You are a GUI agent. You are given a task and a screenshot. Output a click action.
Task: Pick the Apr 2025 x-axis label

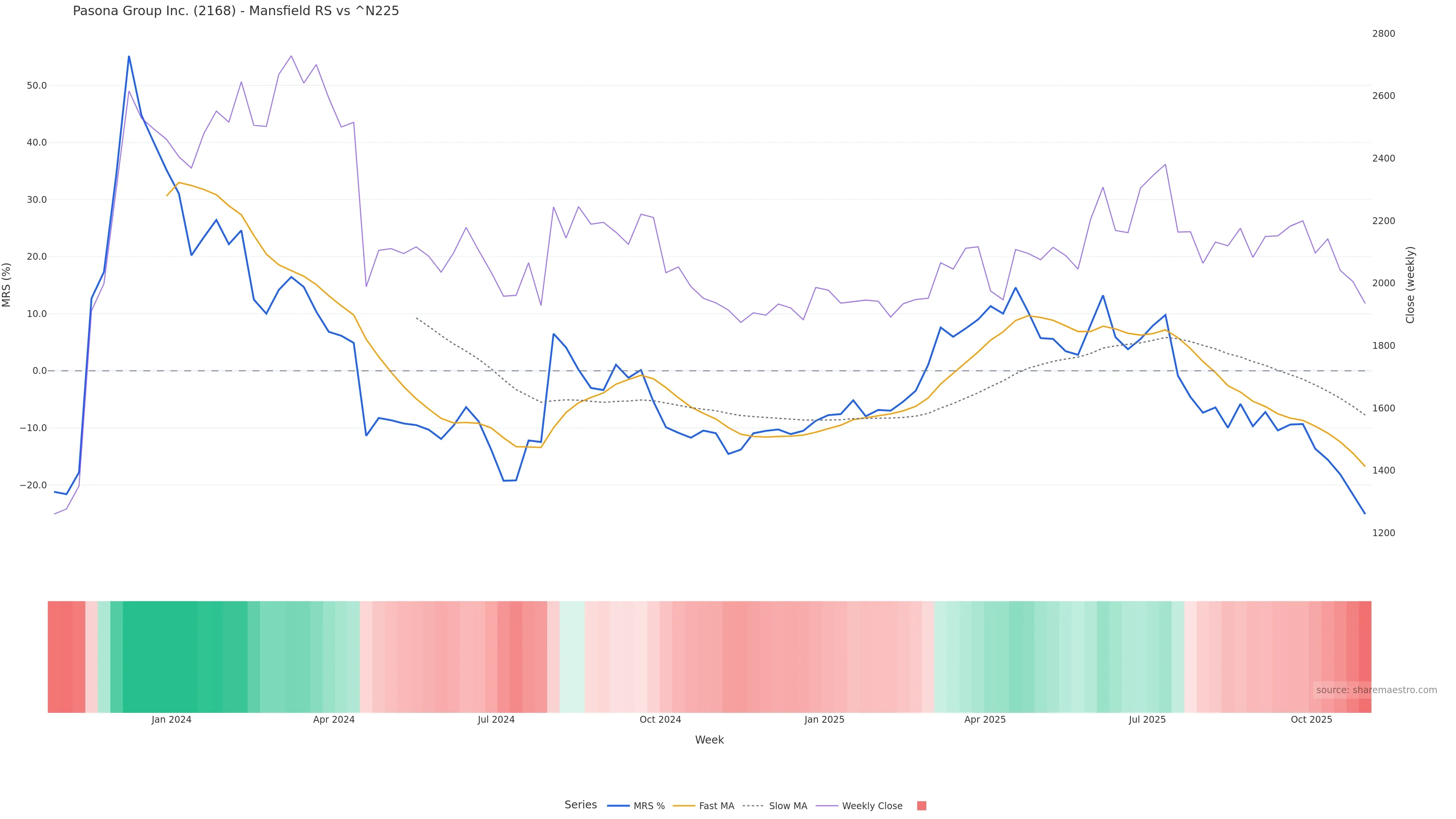tap(985, 720)
